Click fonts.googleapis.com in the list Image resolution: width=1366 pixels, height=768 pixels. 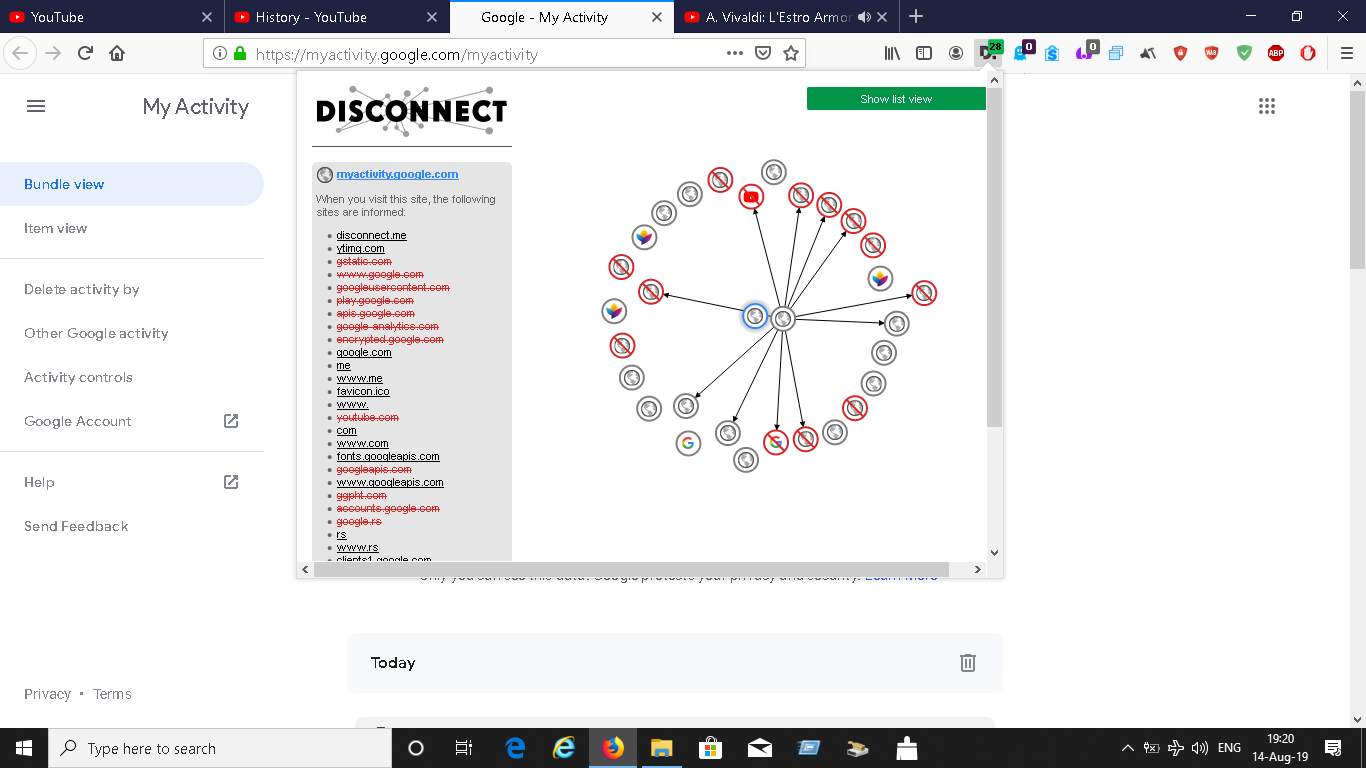(388, 457)
